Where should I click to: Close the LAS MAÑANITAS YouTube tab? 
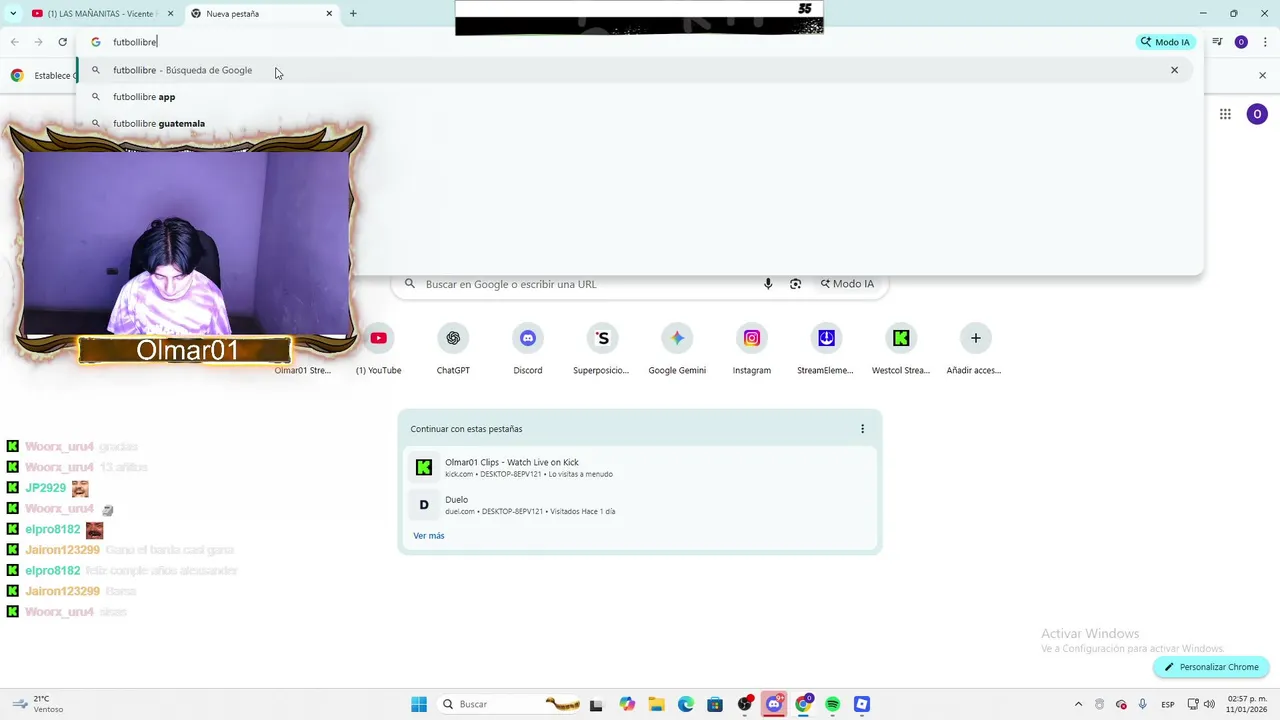(170, 14)
